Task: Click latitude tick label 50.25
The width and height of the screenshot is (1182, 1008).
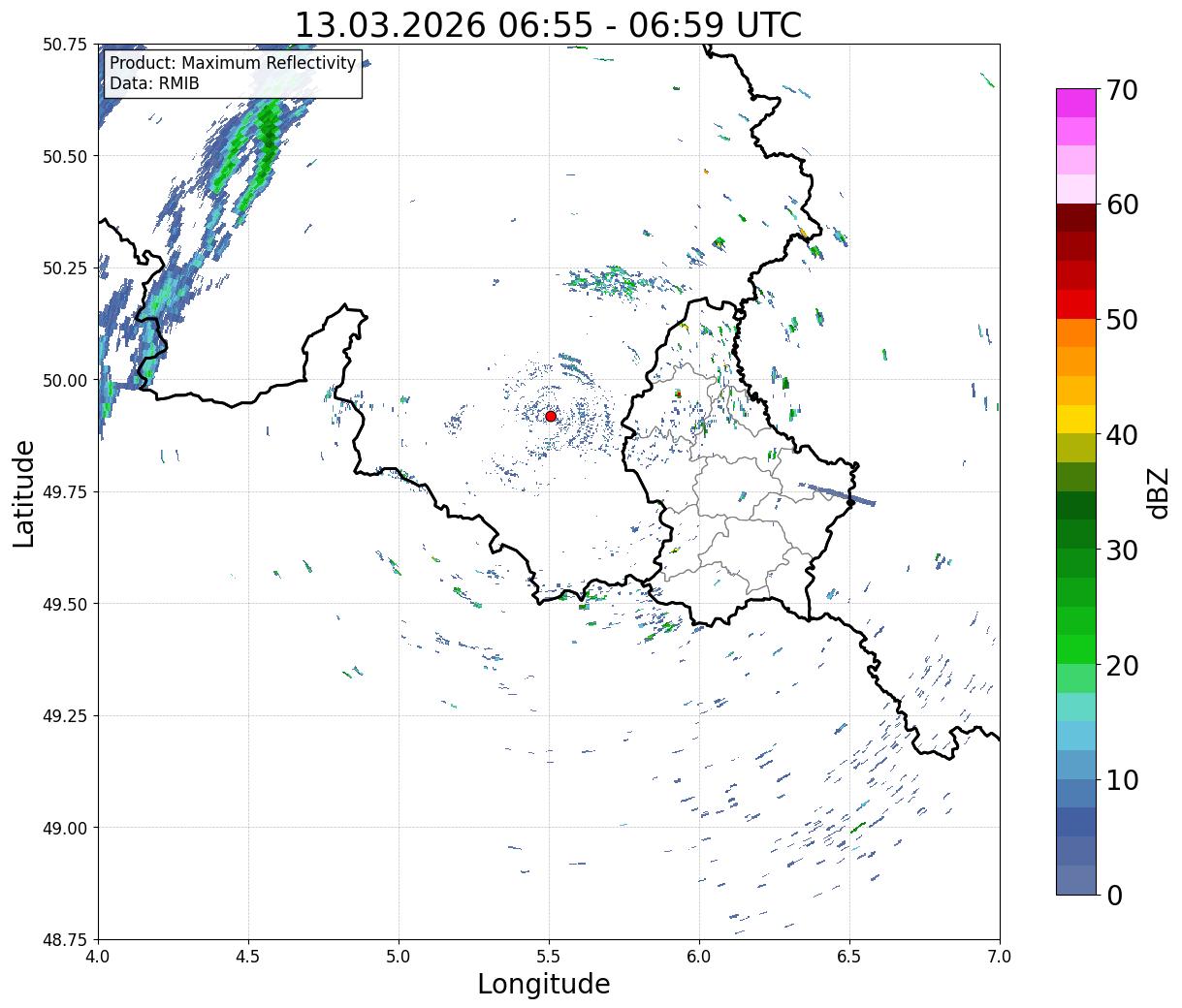Action: (65, 268)
